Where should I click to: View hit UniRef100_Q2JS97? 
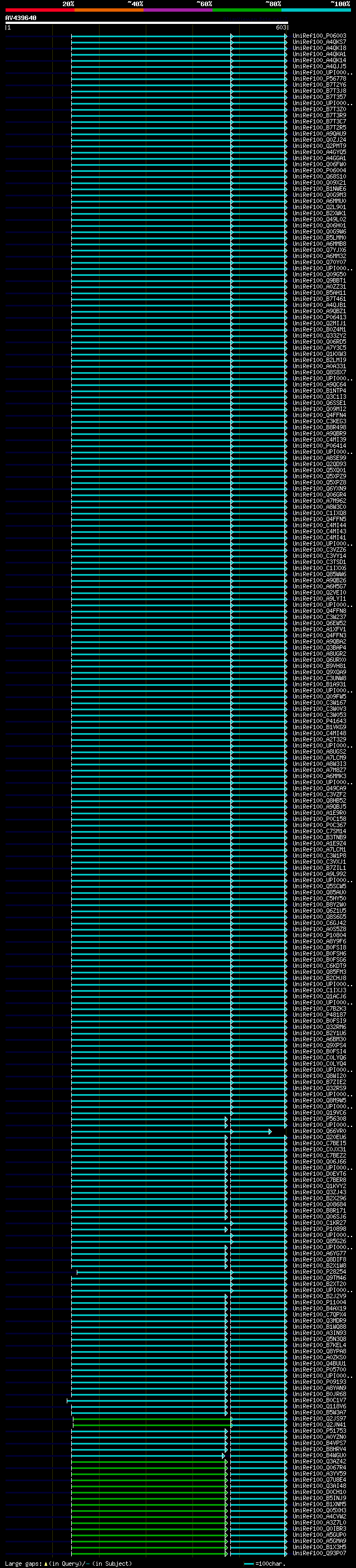[x=319, y=1418]
